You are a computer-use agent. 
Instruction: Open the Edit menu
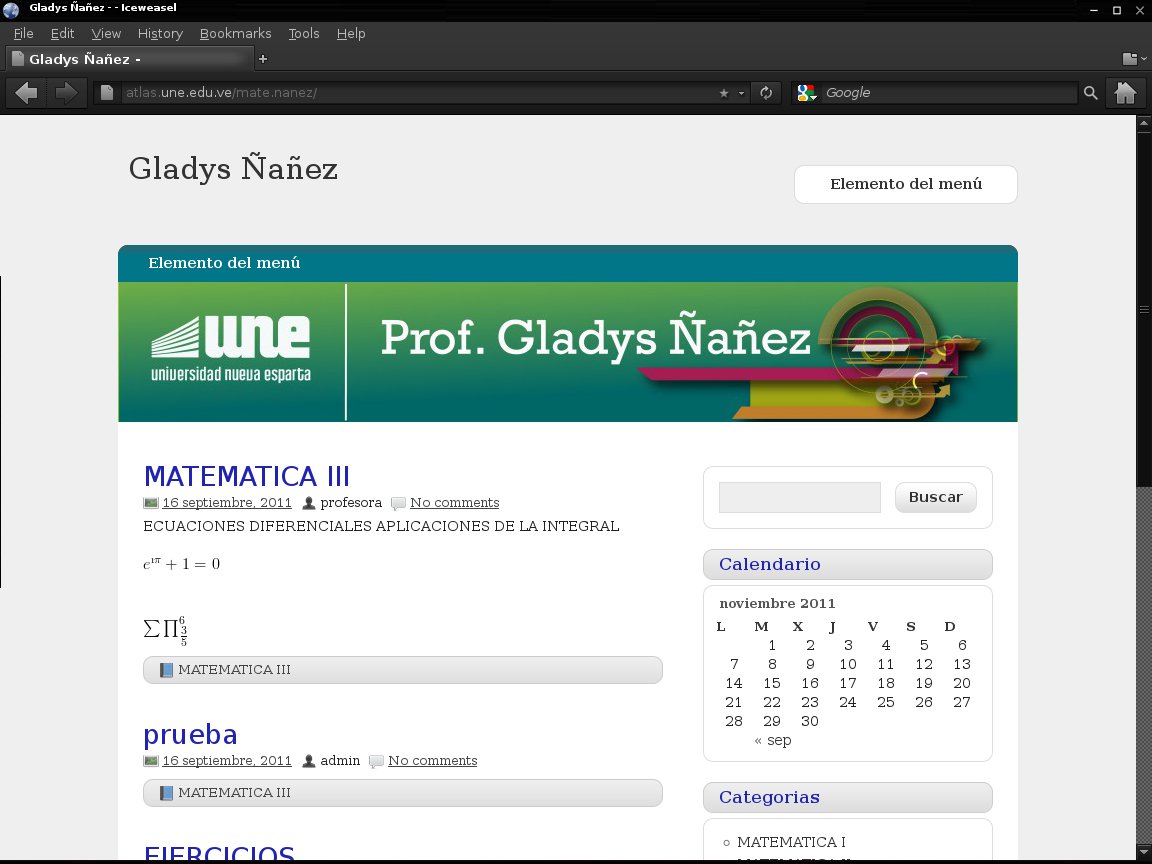62,33
